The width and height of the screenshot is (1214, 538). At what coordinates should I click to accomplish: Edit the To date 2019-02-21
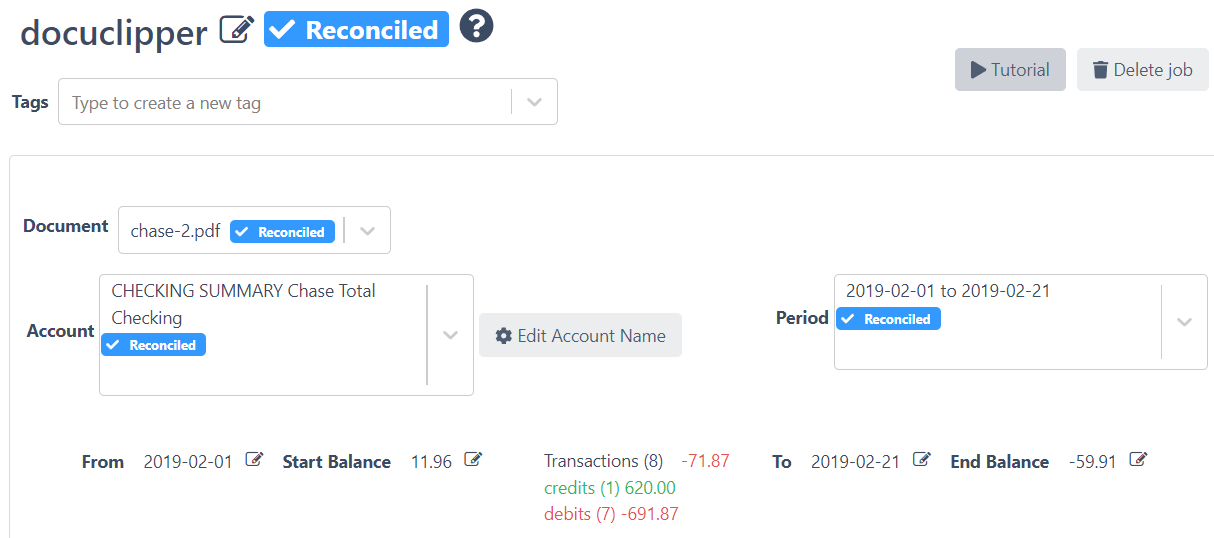[x=922, y=460]
